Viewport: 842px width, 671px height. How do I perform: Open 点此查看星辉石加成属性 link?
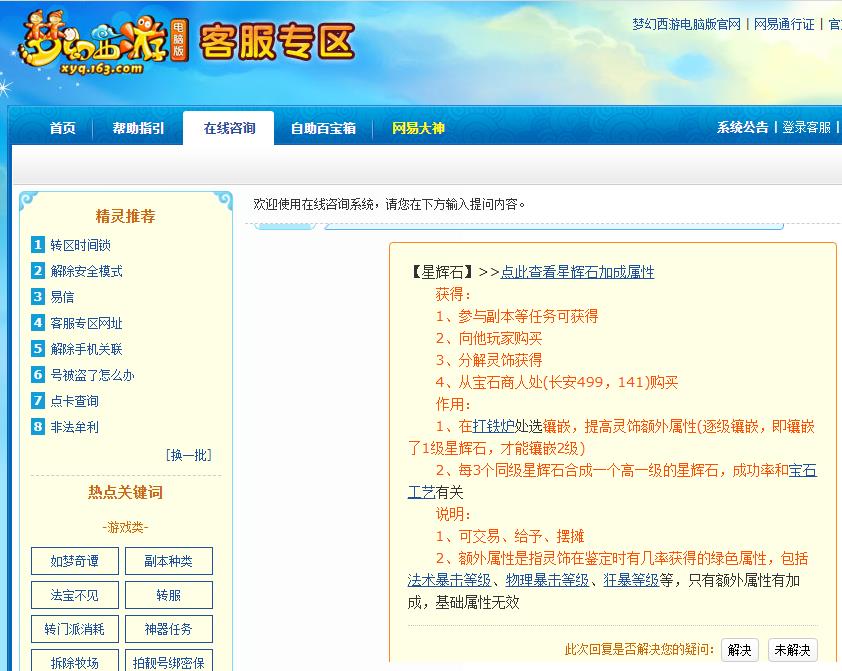(x=577, y=272)
